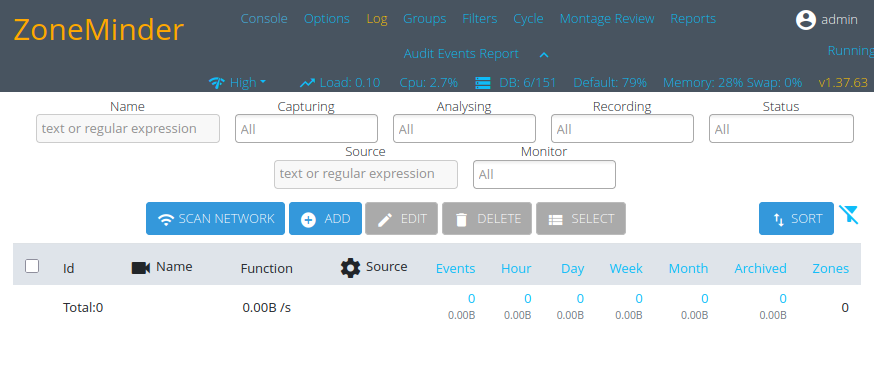Image resolution: width=874 pixels, height=382 pixels.
Task: Open the Filters page
Action: 479,18
